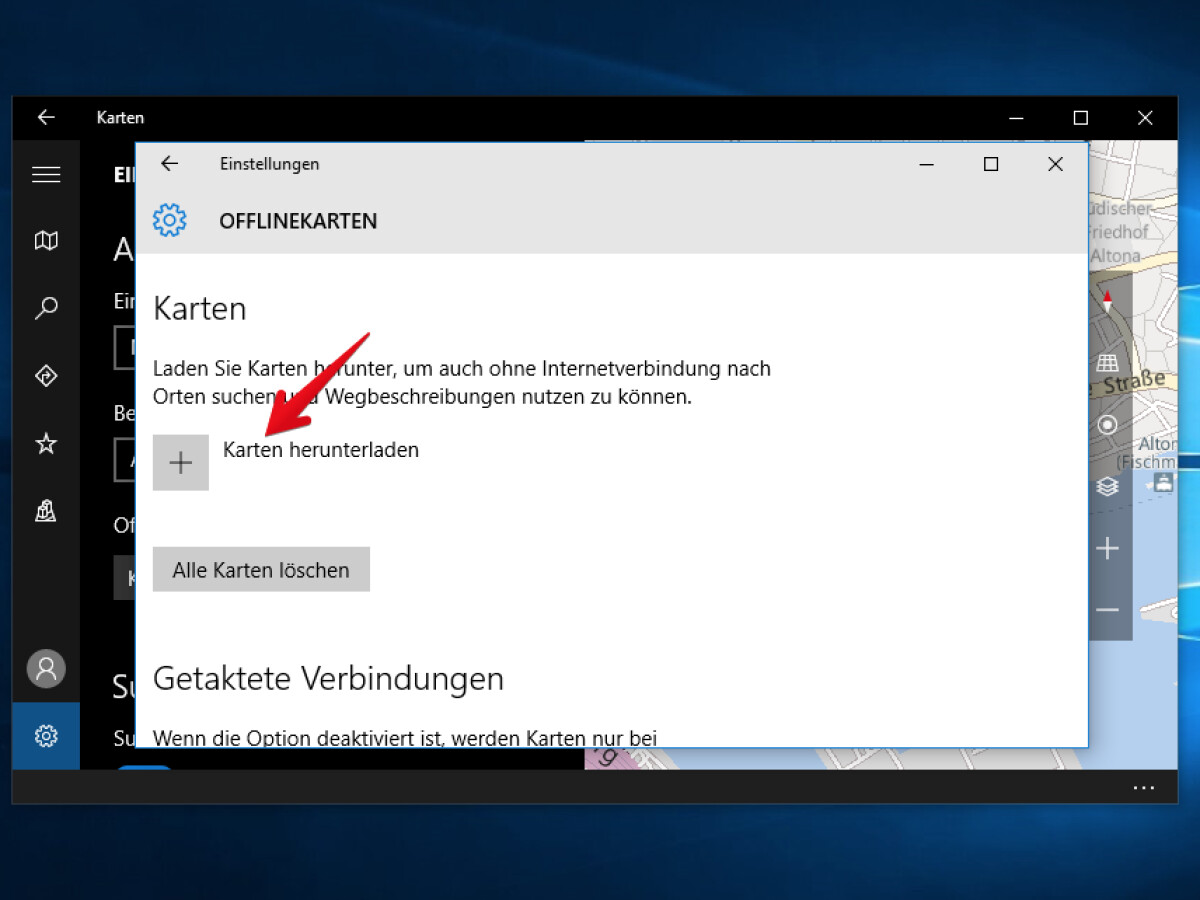The height and width of the screenshot is (900, 1200).
Task: Show current location using the map circle icon
Action: point(1108,424)
